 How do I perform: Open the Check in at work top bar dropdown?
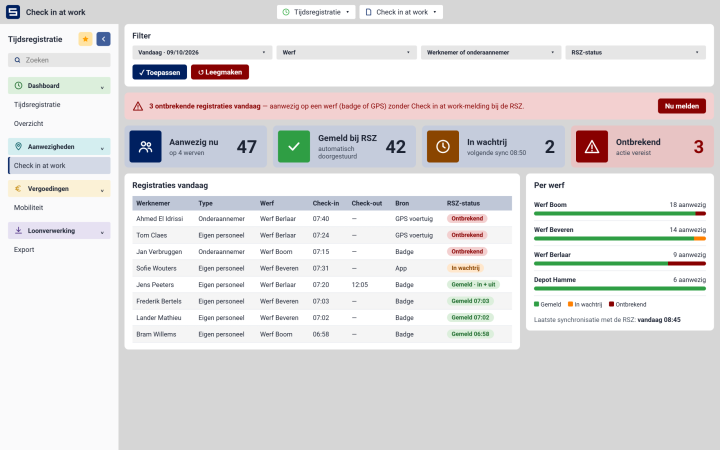click(x=401, y=12)
